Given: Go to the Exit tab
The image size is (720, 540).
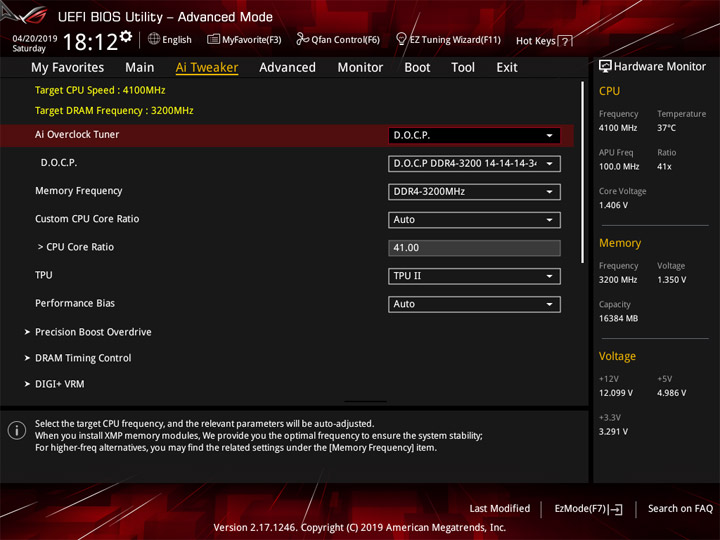Looking at the screenshot, I should coord(507,68).
